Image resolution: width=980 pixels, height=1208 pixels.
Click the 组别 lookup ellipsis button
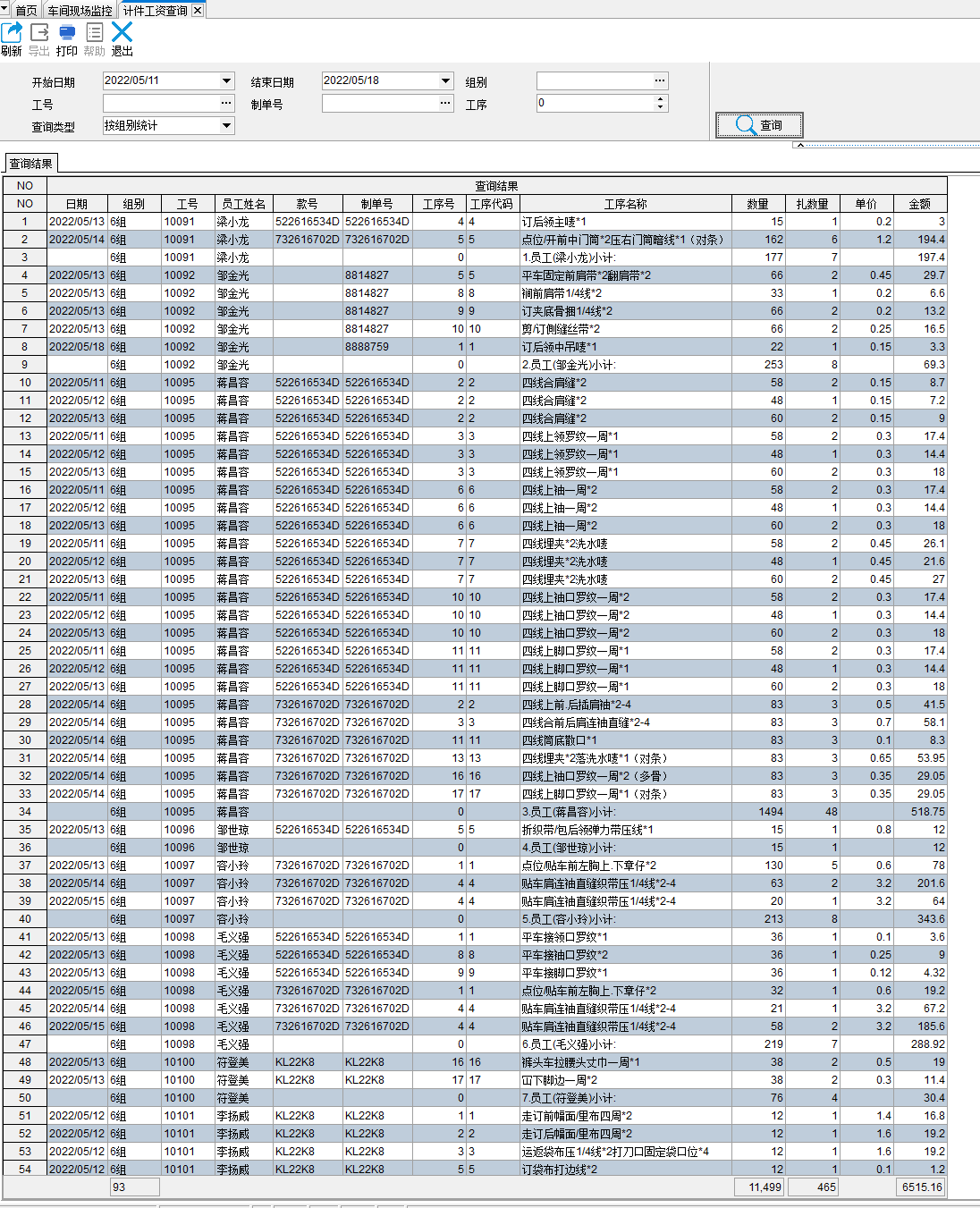pyautogui.click(x=660, y=80)
